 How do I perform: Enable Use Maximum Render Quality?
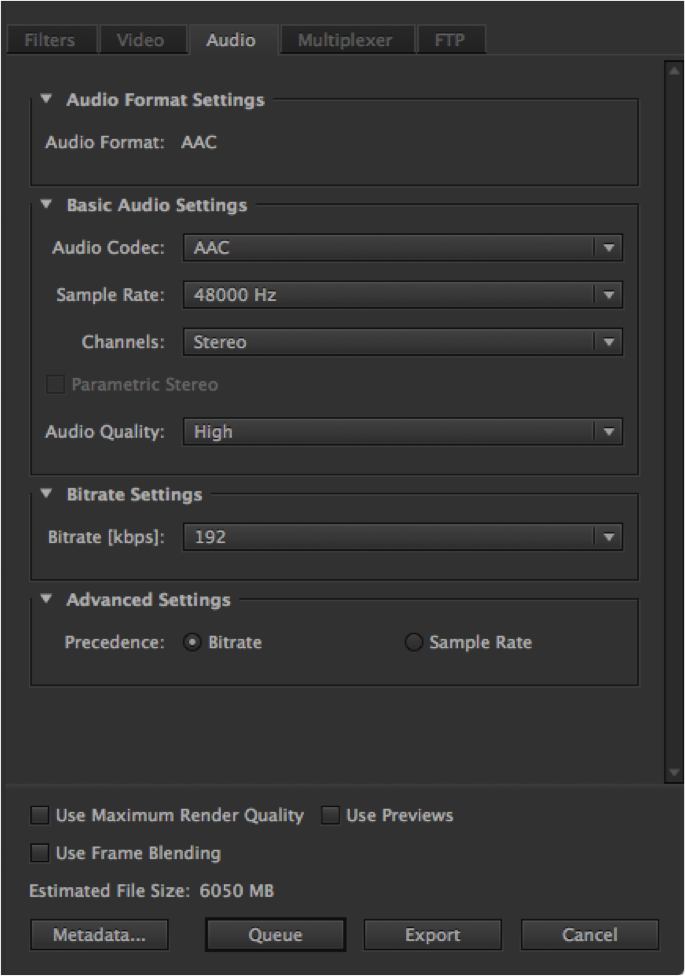point(40,816)
